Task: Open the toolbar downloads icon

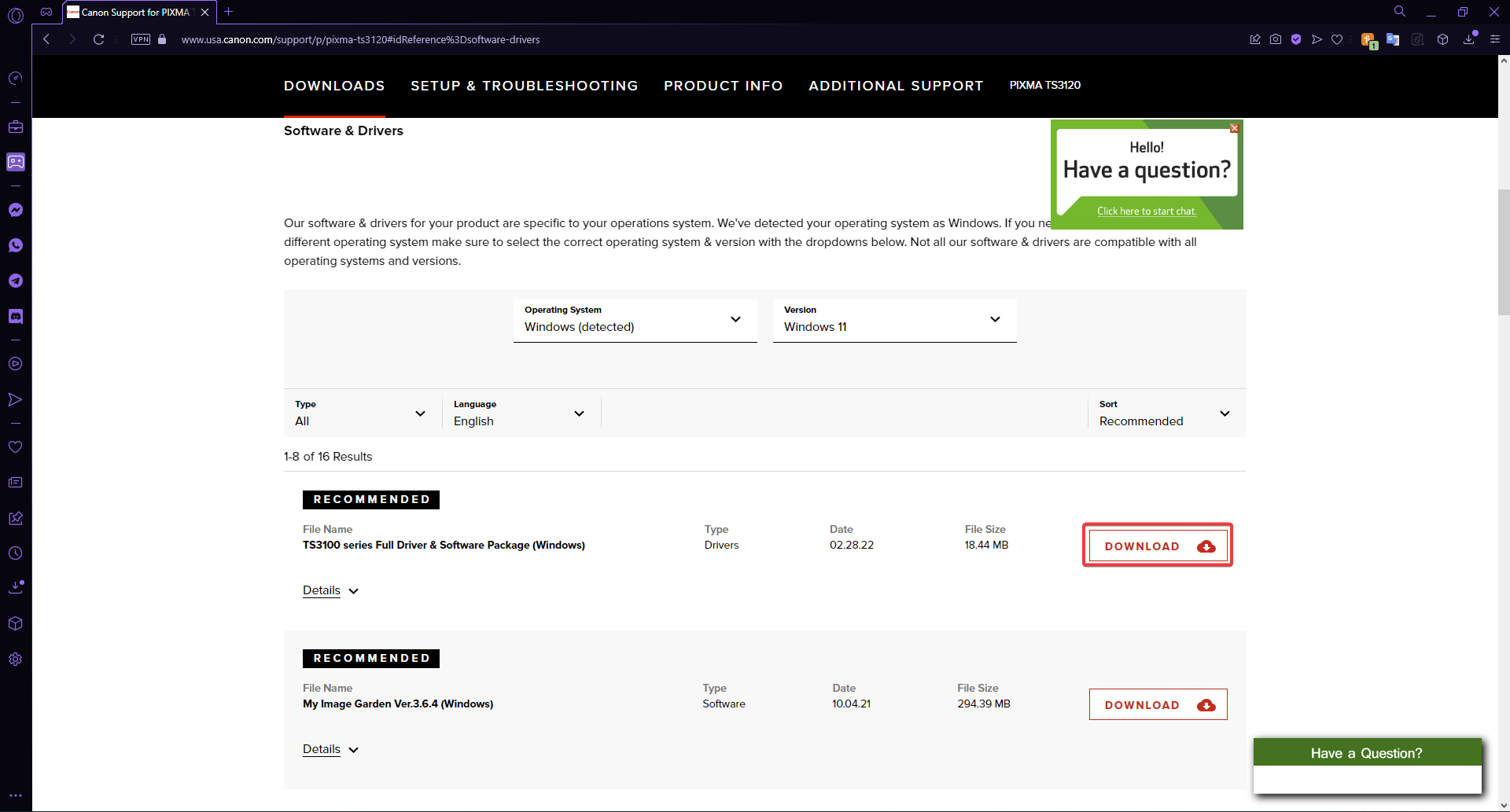Action: (x=1469, y=39)
